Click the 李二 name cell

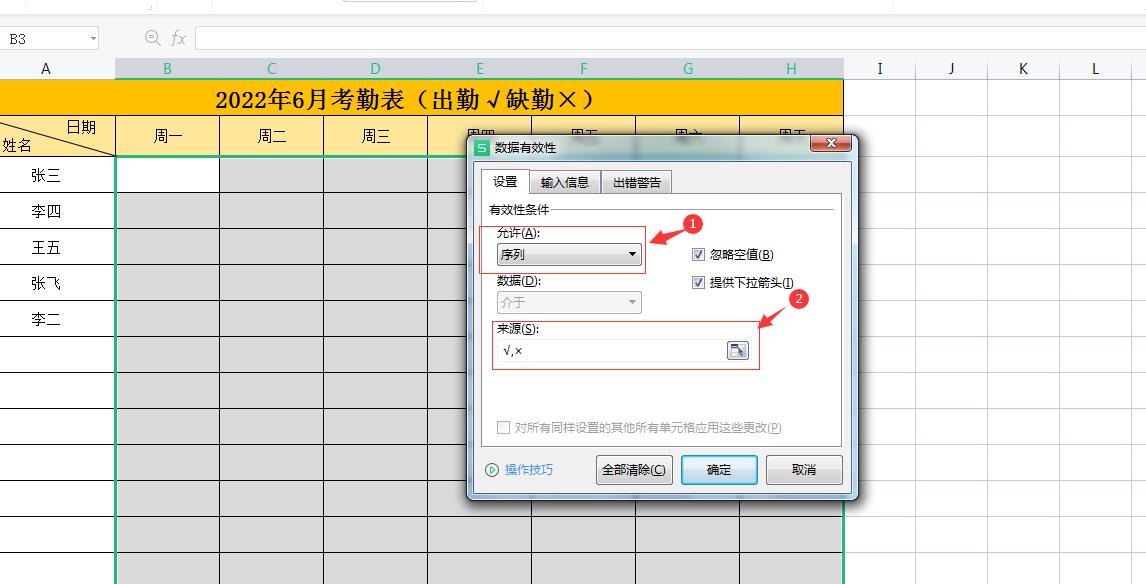tap(57, 319)
